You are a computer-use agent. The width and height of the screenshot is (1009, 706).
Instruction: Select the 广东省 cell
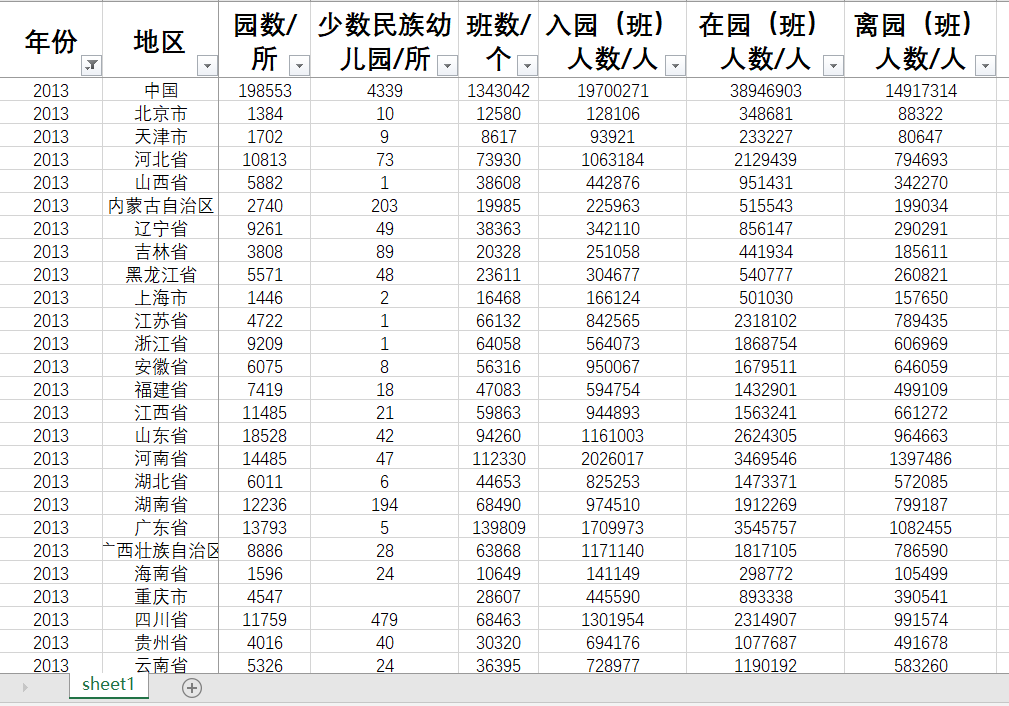pos(160,528)
